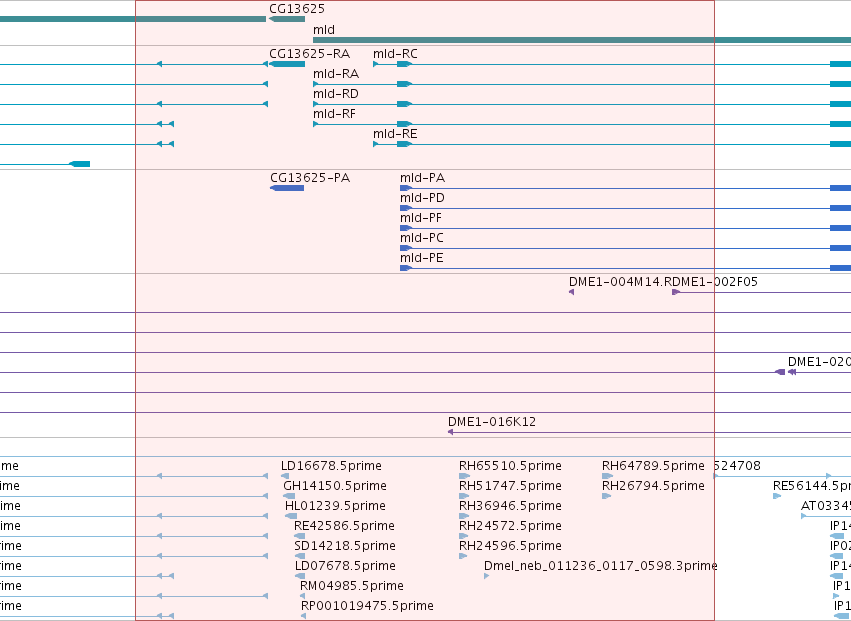Click the mld-RD transcript label
This screenshot has height=621, width=851.
(x=336, y=94)
